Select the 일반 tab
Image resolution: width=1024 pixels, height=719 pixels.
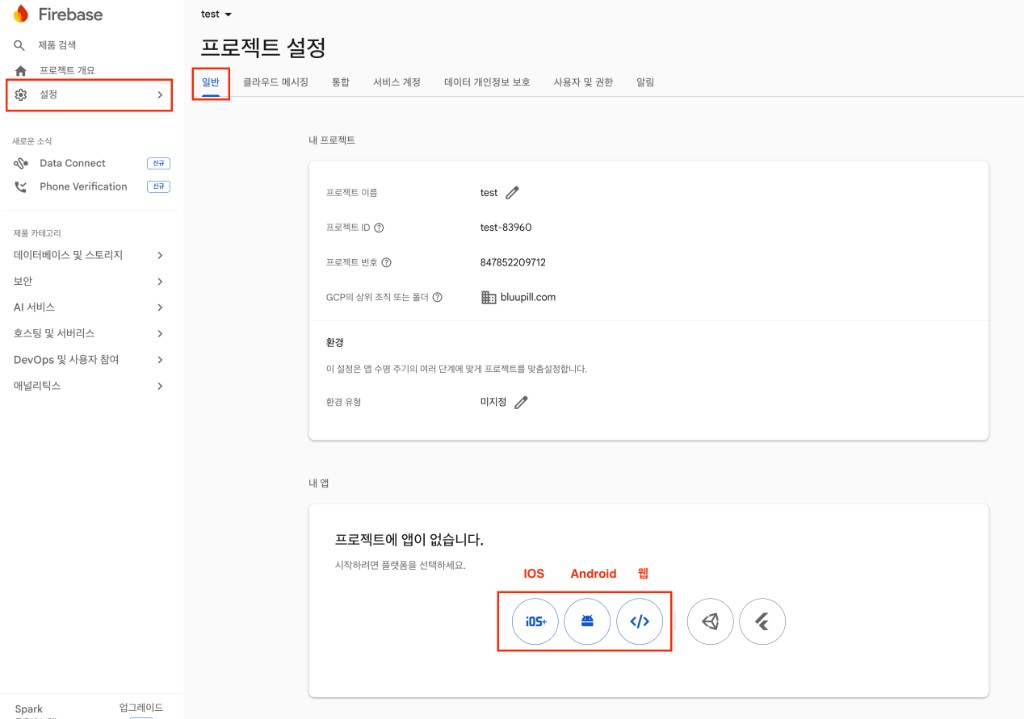(210, 82)
